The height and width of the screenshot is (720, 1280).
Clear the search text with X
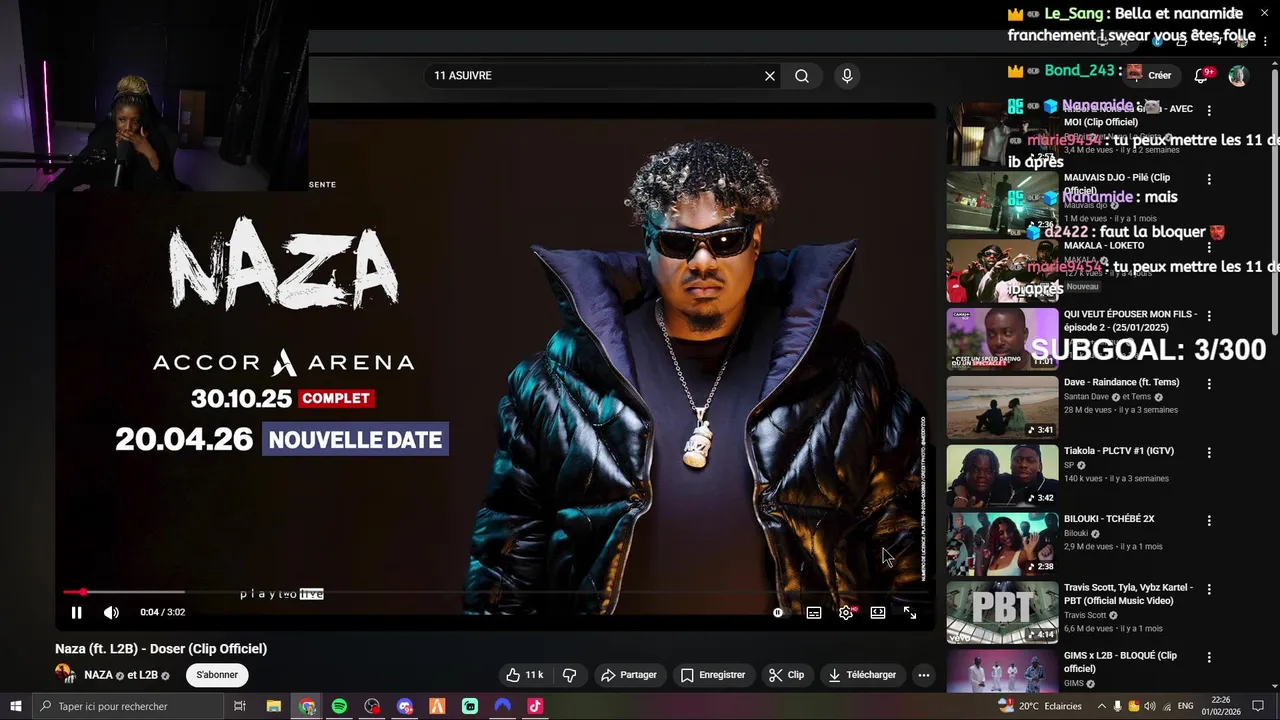[770, 76]
